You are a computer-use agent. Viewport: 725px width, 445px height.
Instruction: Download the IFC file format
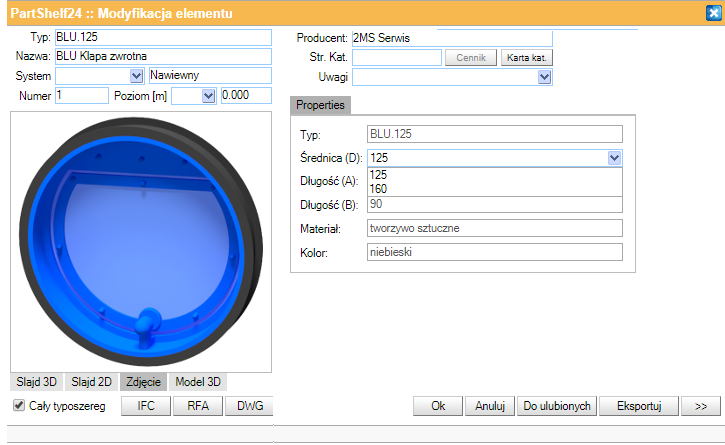145,406
